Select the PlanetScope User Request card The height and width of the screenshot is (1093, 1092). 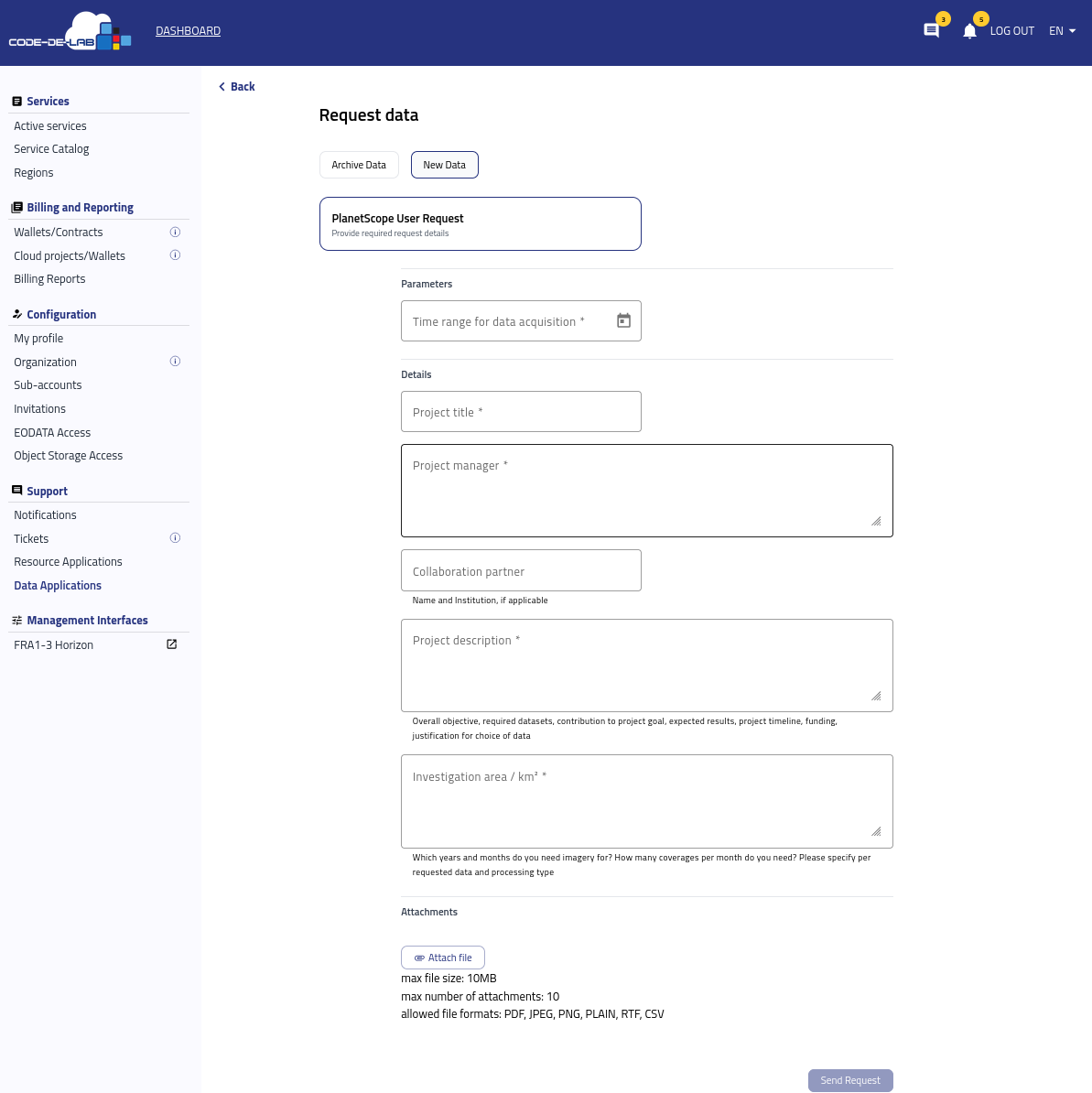pos(481,223)
